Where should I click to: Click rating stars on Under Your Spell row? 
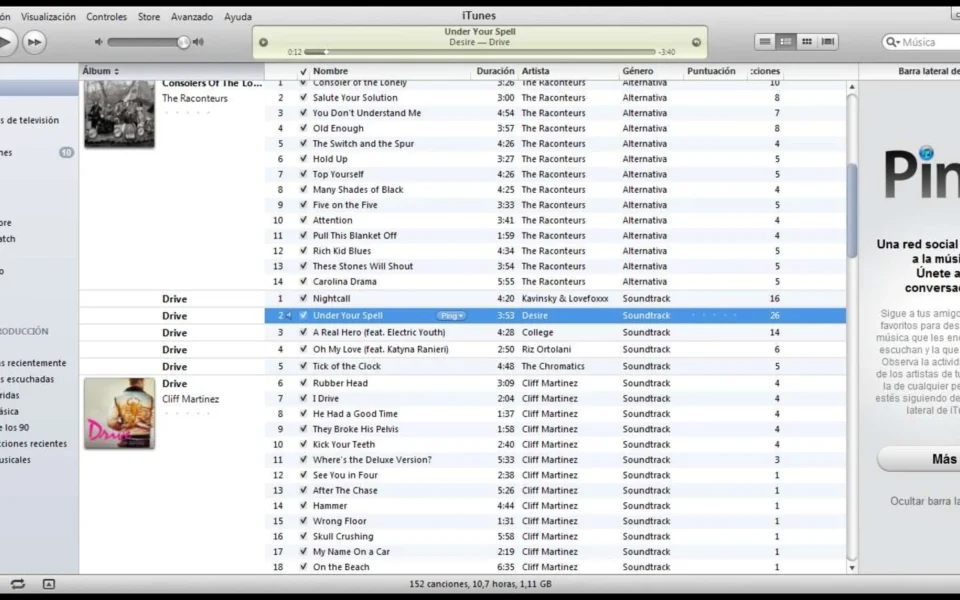(x=714, y=315)
